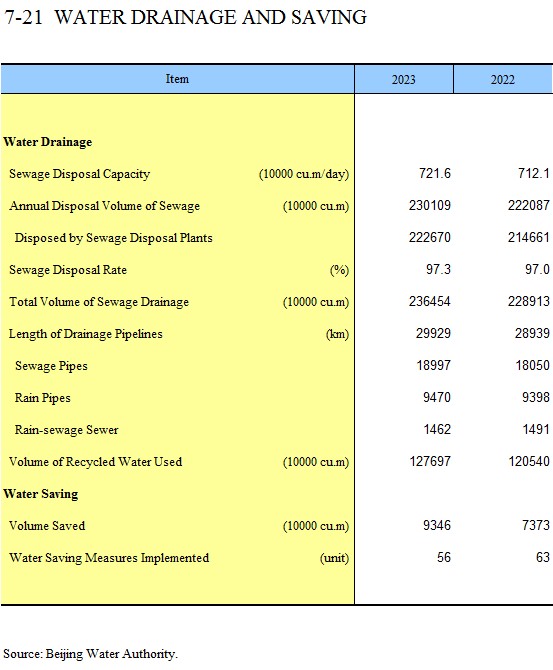Select Volume of Recycled Water Used label
Screen dimensions: 553x670
tap(95, 462)
